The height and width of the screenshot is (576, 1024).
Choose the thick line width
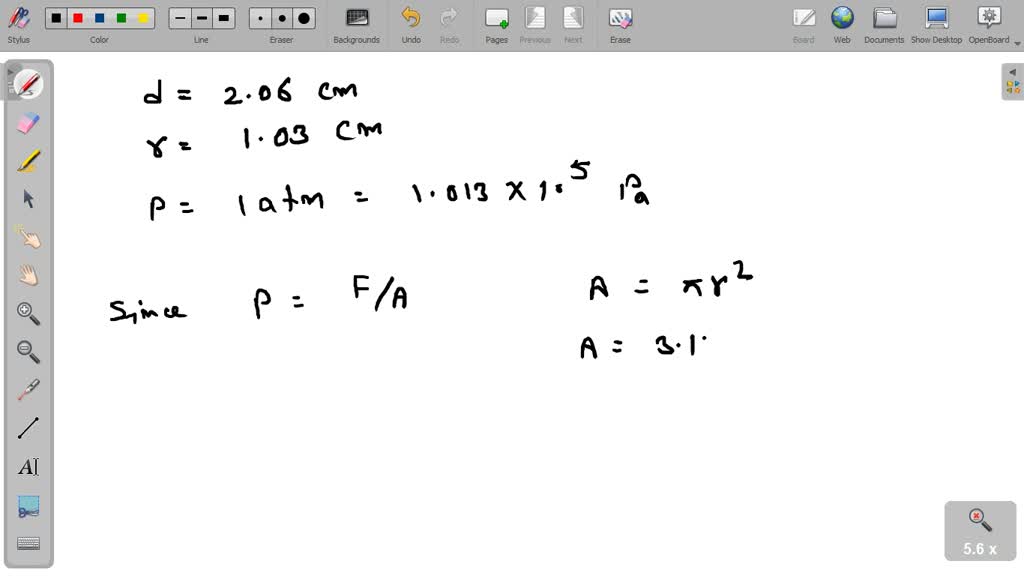[223, 18]
